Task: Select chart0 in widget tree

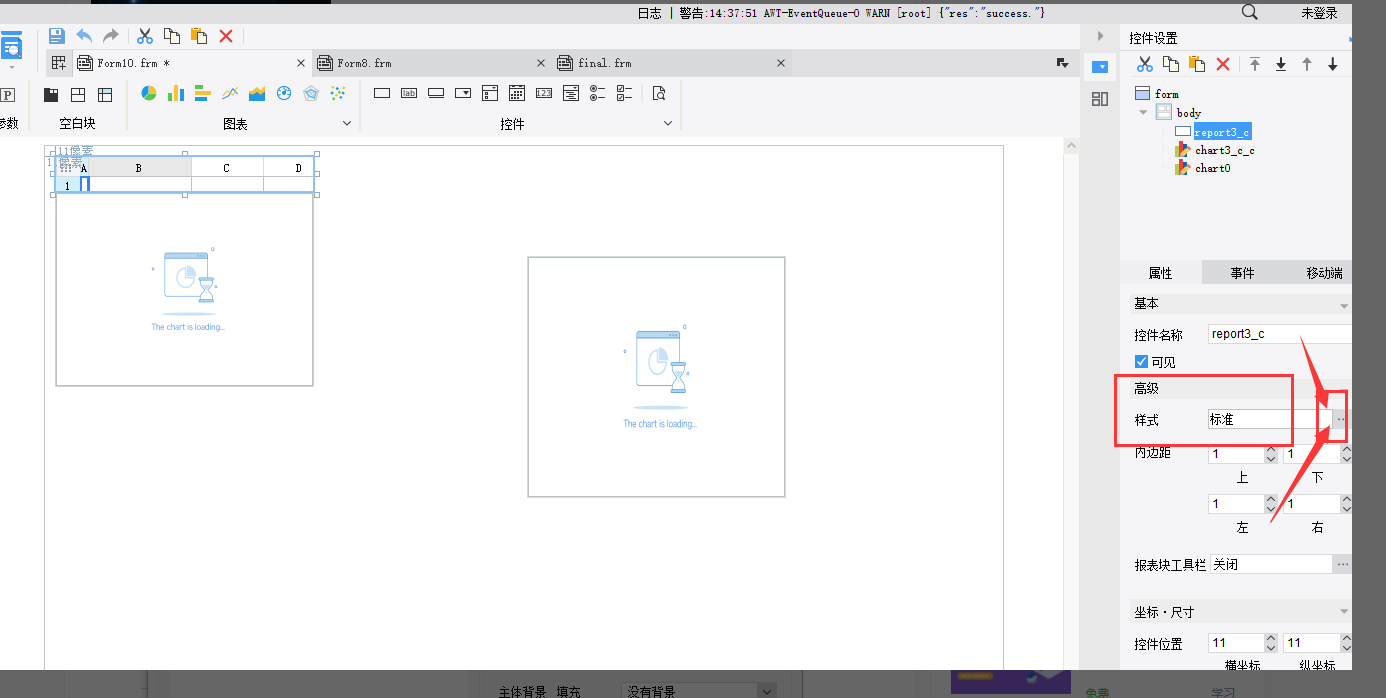Action: click(x=1212, y=168)
